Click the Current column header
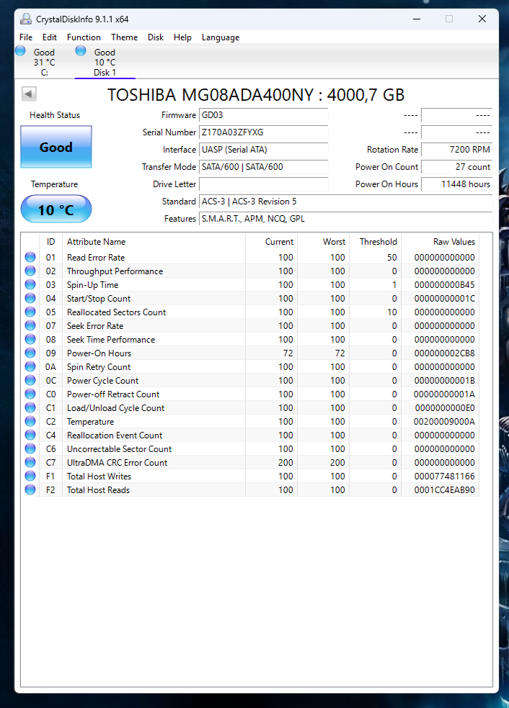The image size is (509, 708). coord(279,242)
